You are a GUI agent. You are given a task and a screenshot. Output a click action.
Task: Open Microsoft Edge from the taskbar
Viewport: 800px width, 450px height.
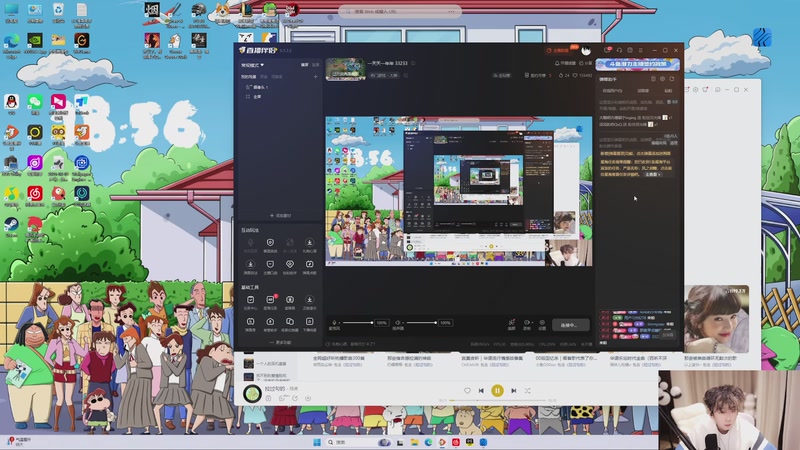[x=429, y=442]
